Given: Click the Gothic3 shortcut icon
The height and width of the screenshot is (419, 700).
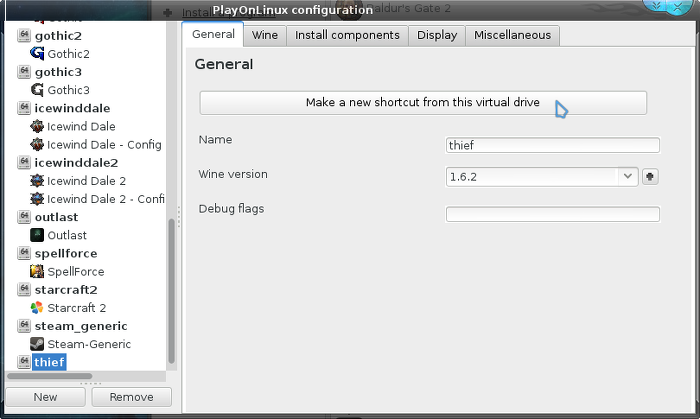Looking at the screenshot, I should 37,90.
